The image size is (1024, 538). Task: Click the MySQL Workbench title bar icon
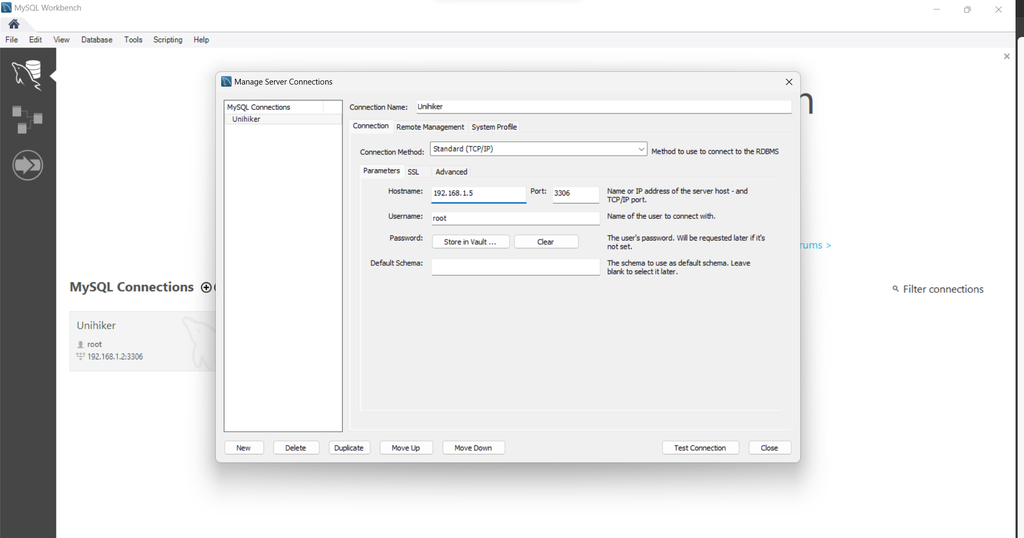(7, 8)
